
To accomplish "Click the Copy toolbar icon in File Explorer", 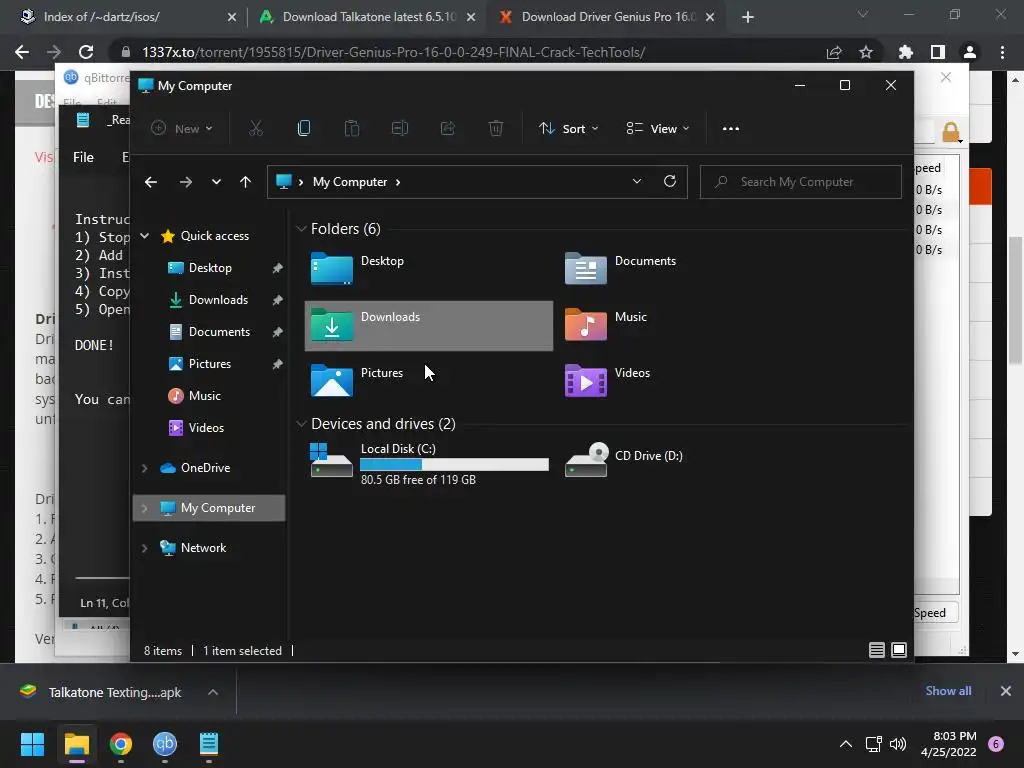I will coord(304,129).
